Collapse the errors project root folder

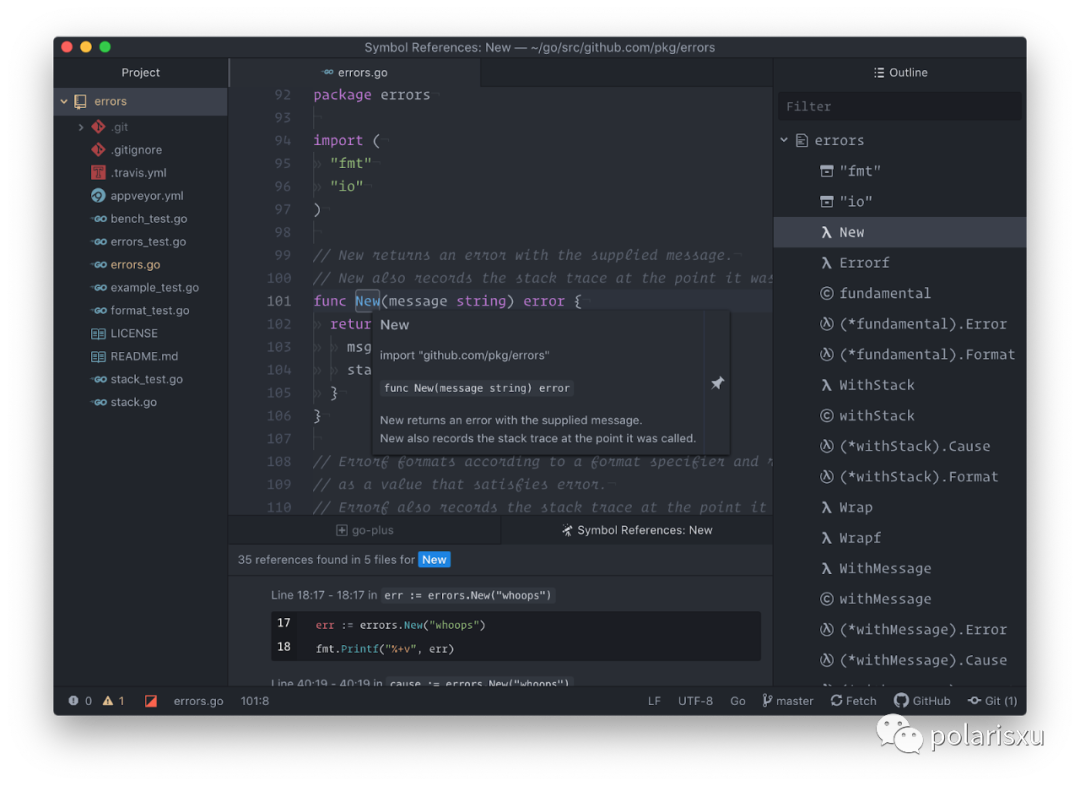tap(64, 101)
